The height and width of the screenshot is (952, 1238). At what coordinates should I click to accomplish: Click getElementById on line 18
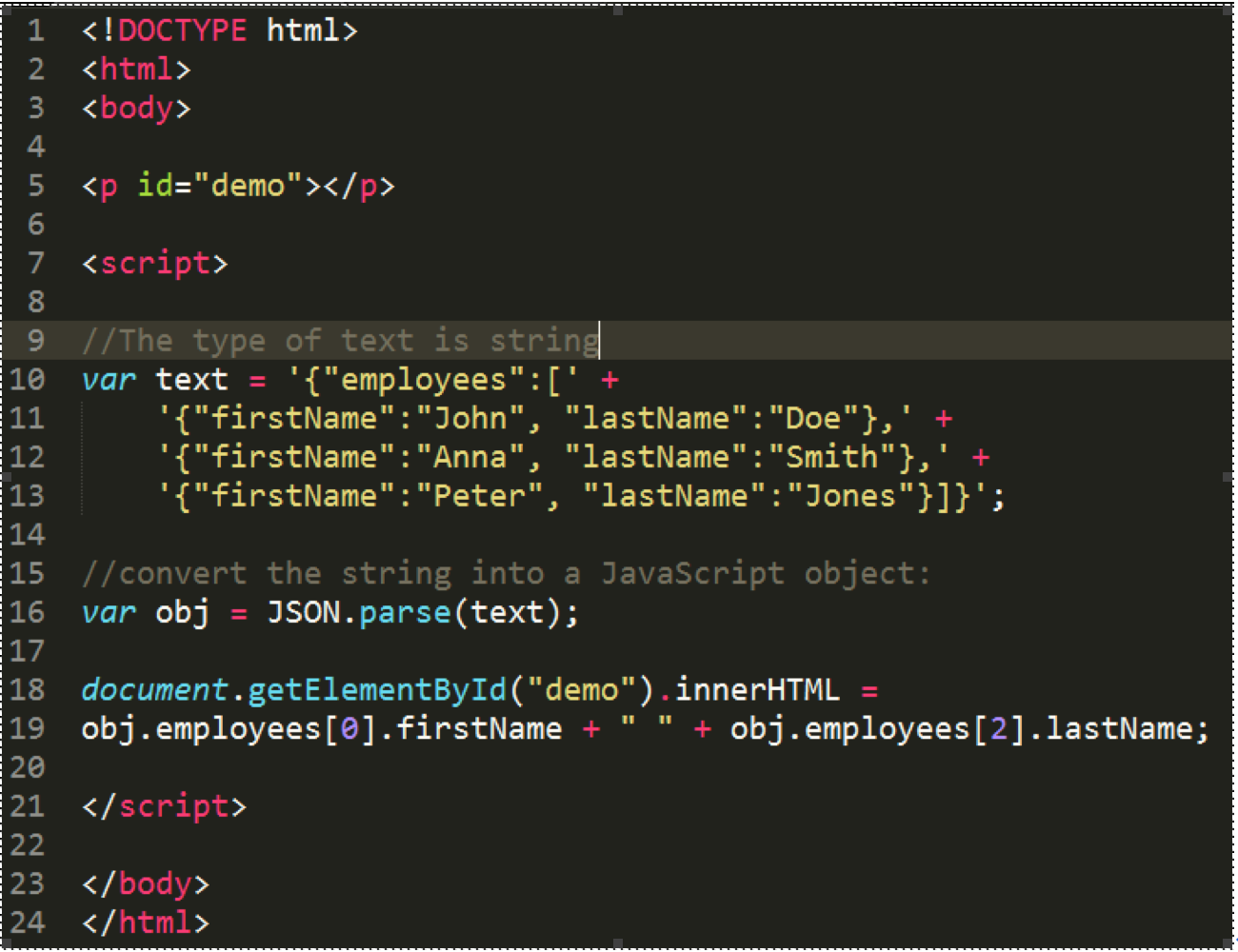coord(378,690)
